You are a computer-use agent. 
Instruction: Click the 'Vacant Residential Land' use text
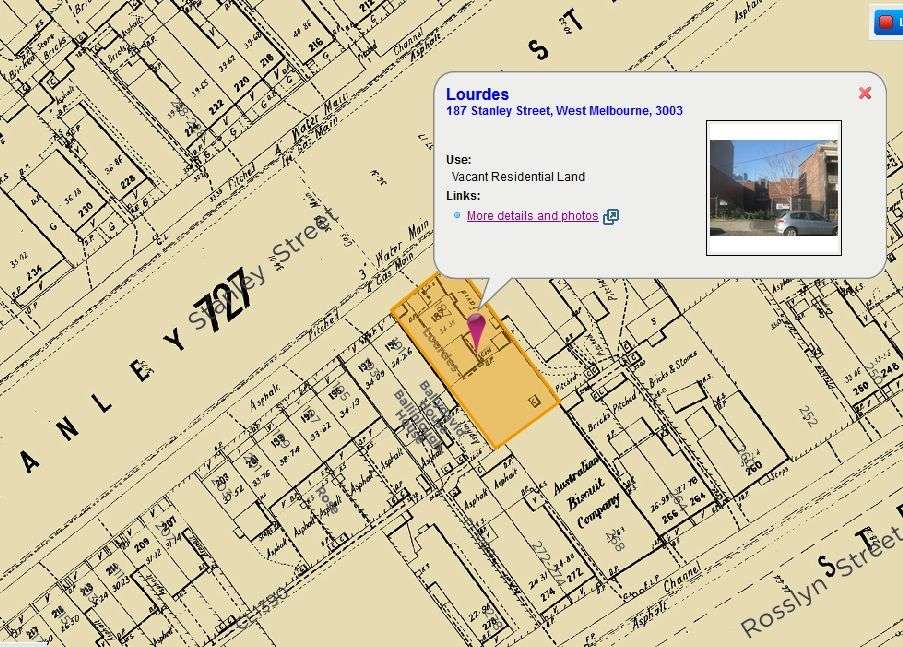[518, 177]
